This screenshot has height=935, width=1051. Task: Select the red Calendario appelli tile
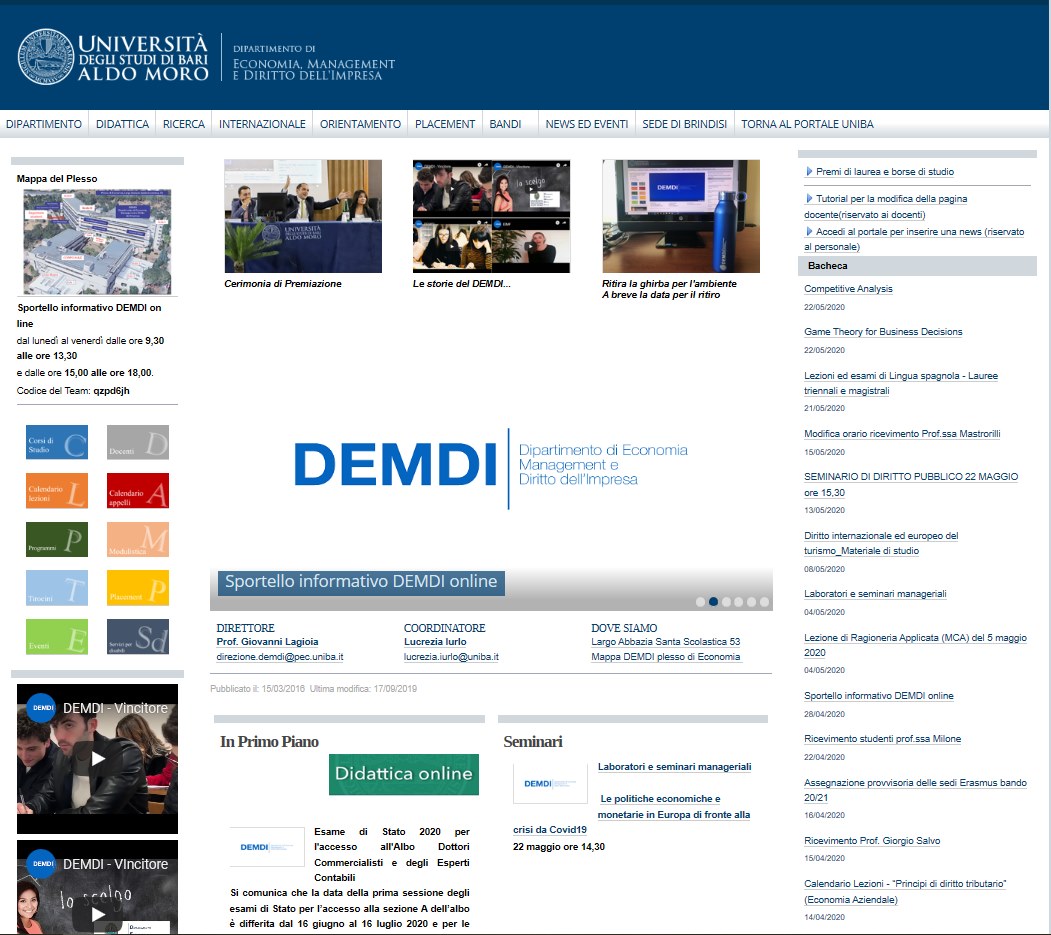pyautogui.click(x=137, y=490)
